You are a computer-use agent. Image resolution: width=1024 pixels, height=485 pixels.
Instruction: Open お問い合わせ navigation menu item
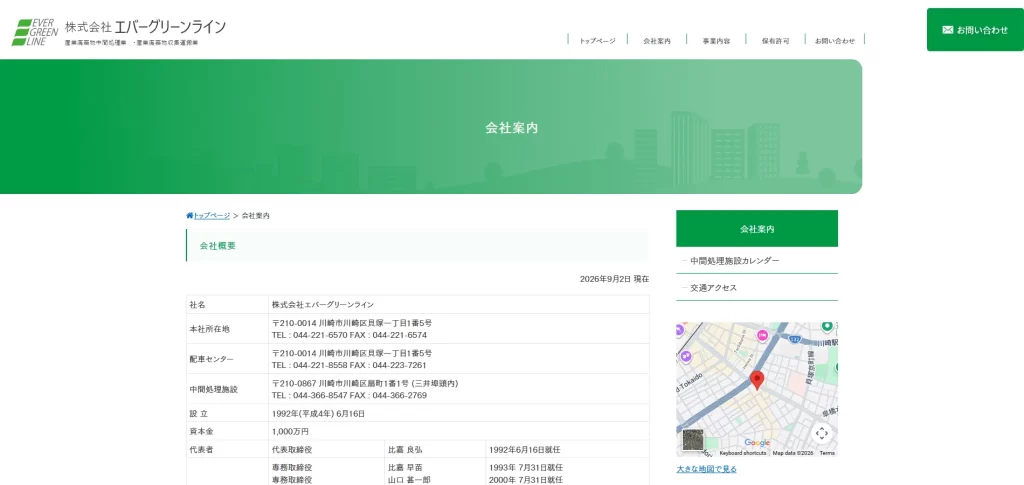coord(835,40)
